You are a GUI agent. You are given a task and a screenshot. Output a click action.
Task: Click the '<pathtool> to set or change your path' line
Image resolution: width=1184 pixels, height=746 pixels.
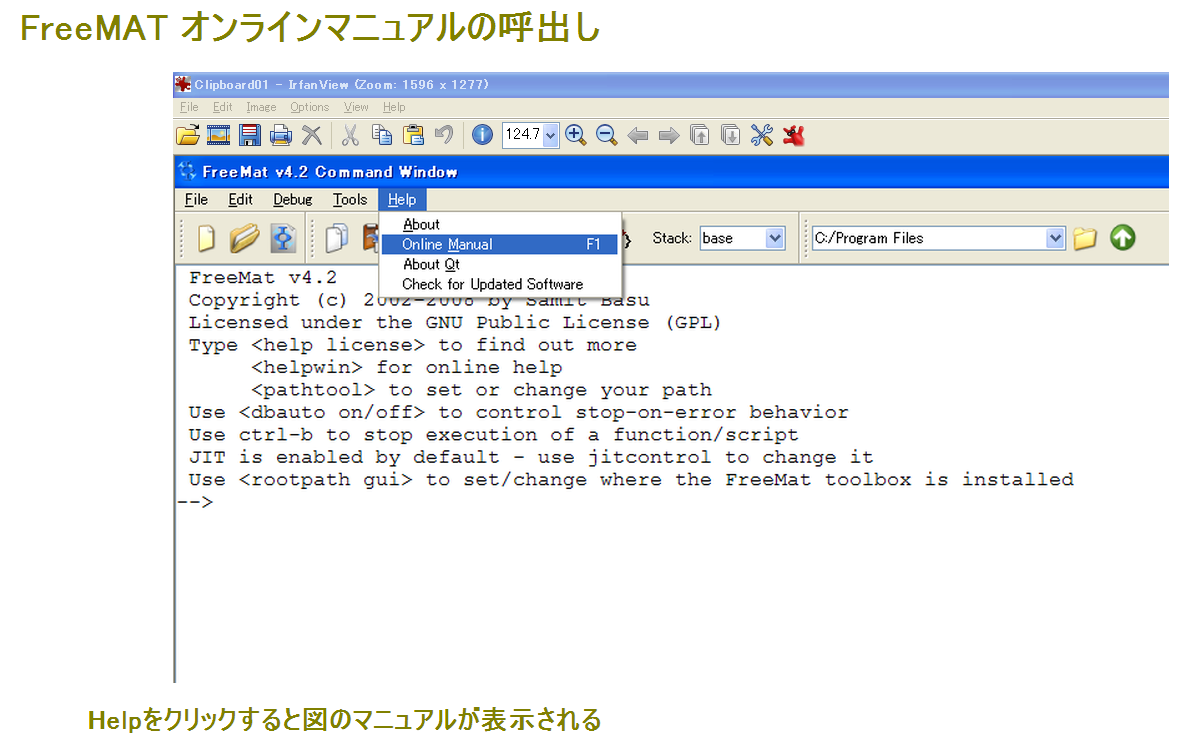coord(481,390)
